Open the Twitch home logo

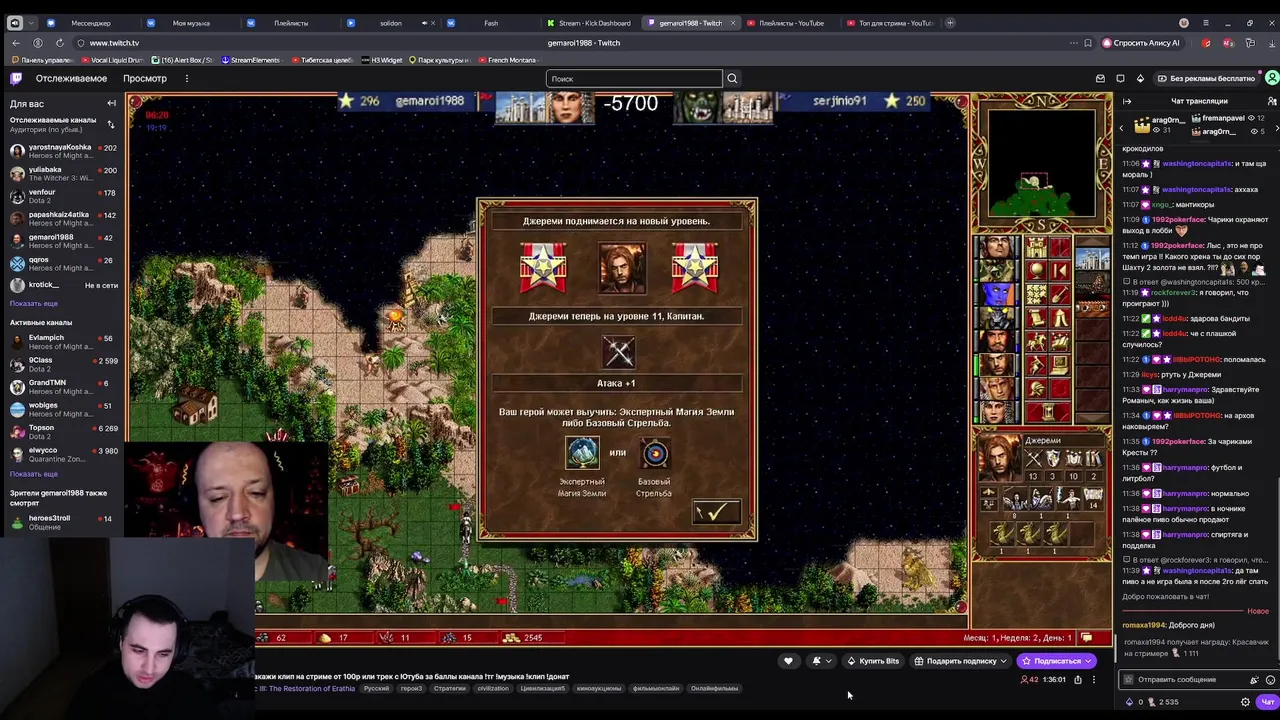point(16,78)
